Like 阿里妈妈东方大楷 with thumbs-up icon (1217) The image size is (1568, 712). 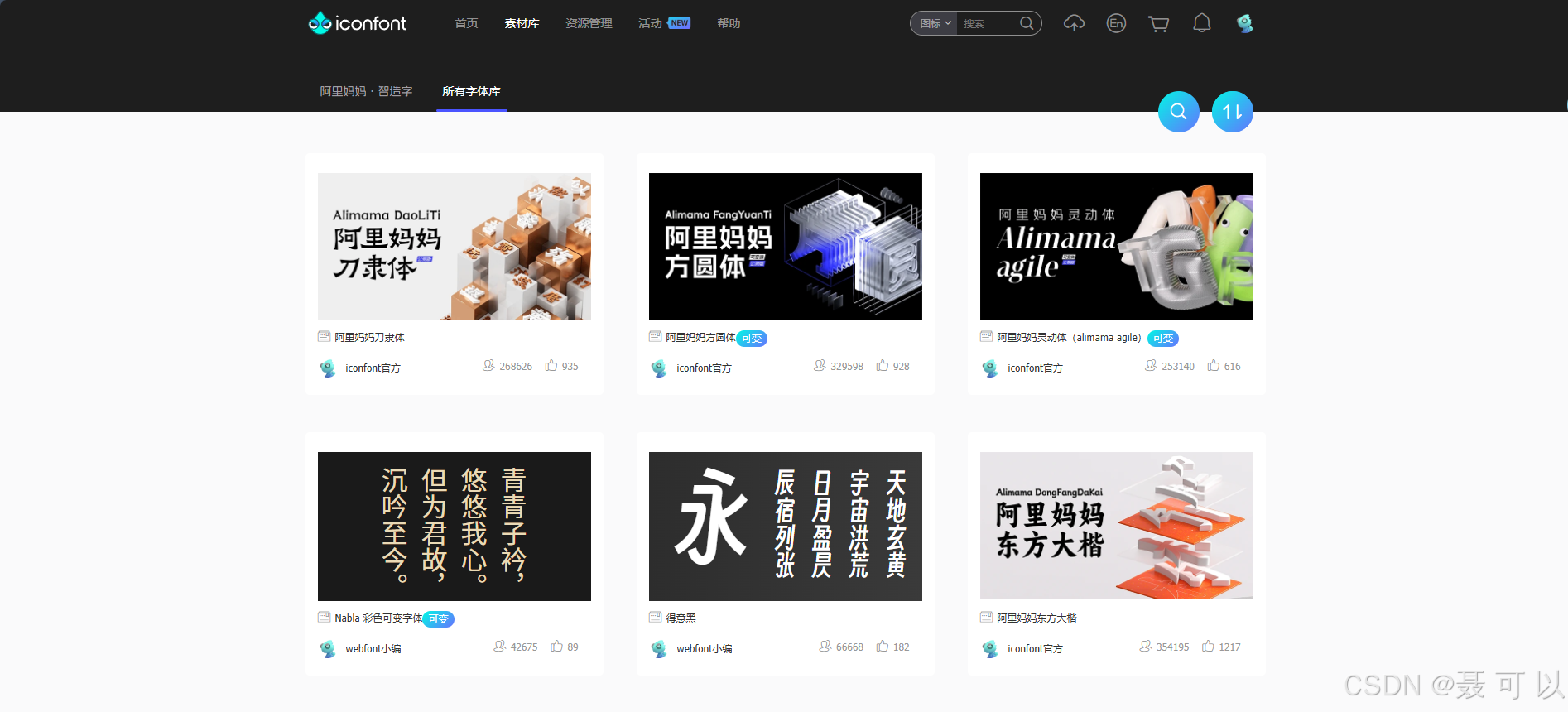(1208, 646)
